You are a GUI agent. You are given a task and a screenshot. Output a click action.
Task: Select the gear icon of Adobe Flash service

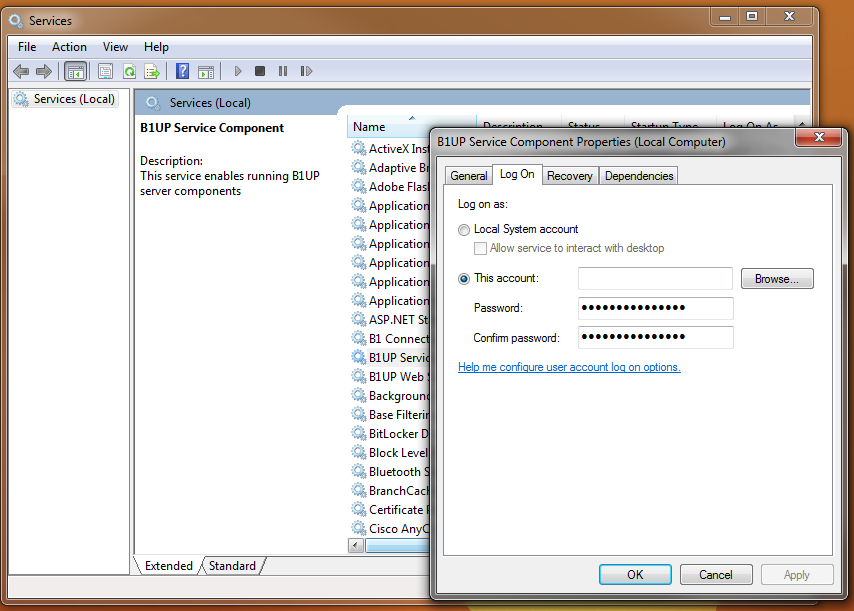358,186
